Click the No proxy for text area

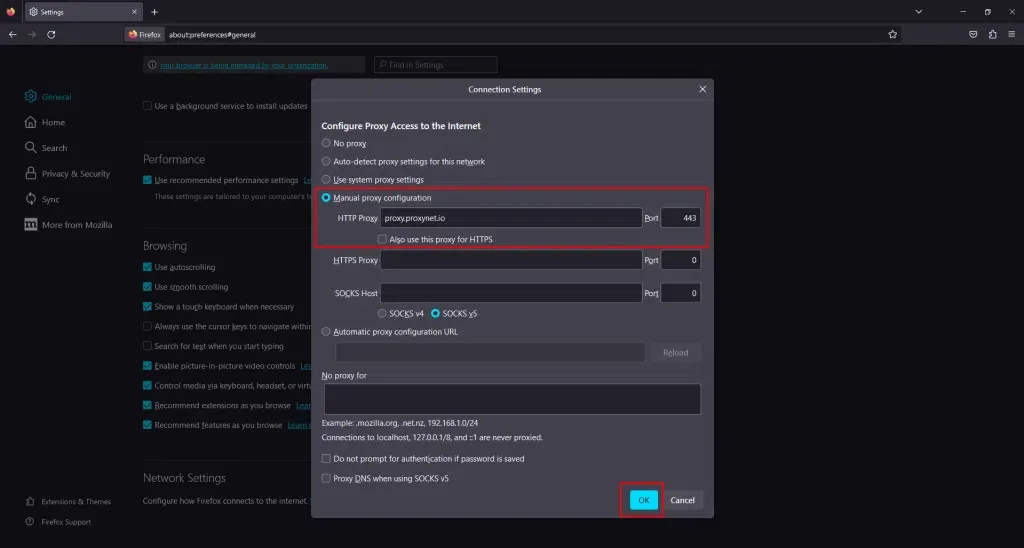point(513,399)
